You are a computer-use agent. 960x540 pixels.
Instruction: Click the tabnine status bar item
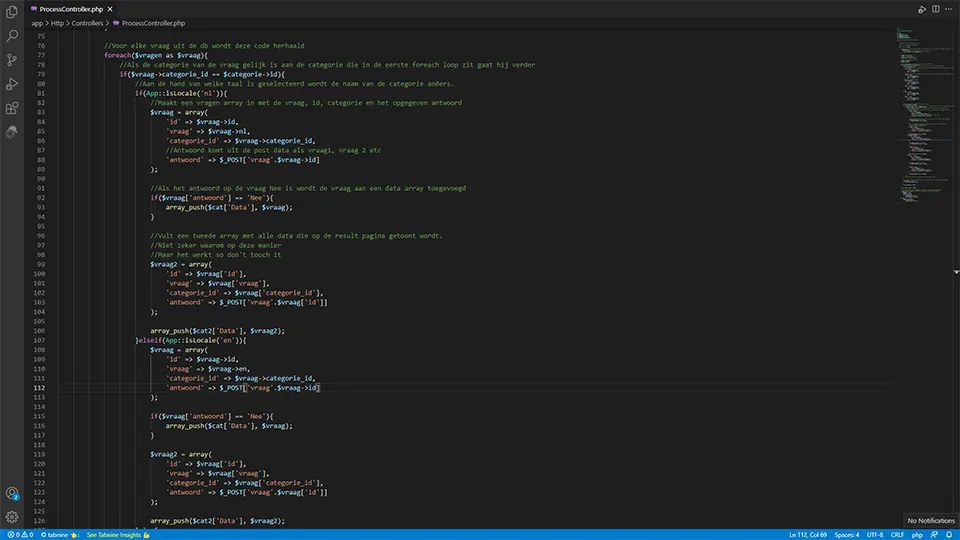coord(59,534)
